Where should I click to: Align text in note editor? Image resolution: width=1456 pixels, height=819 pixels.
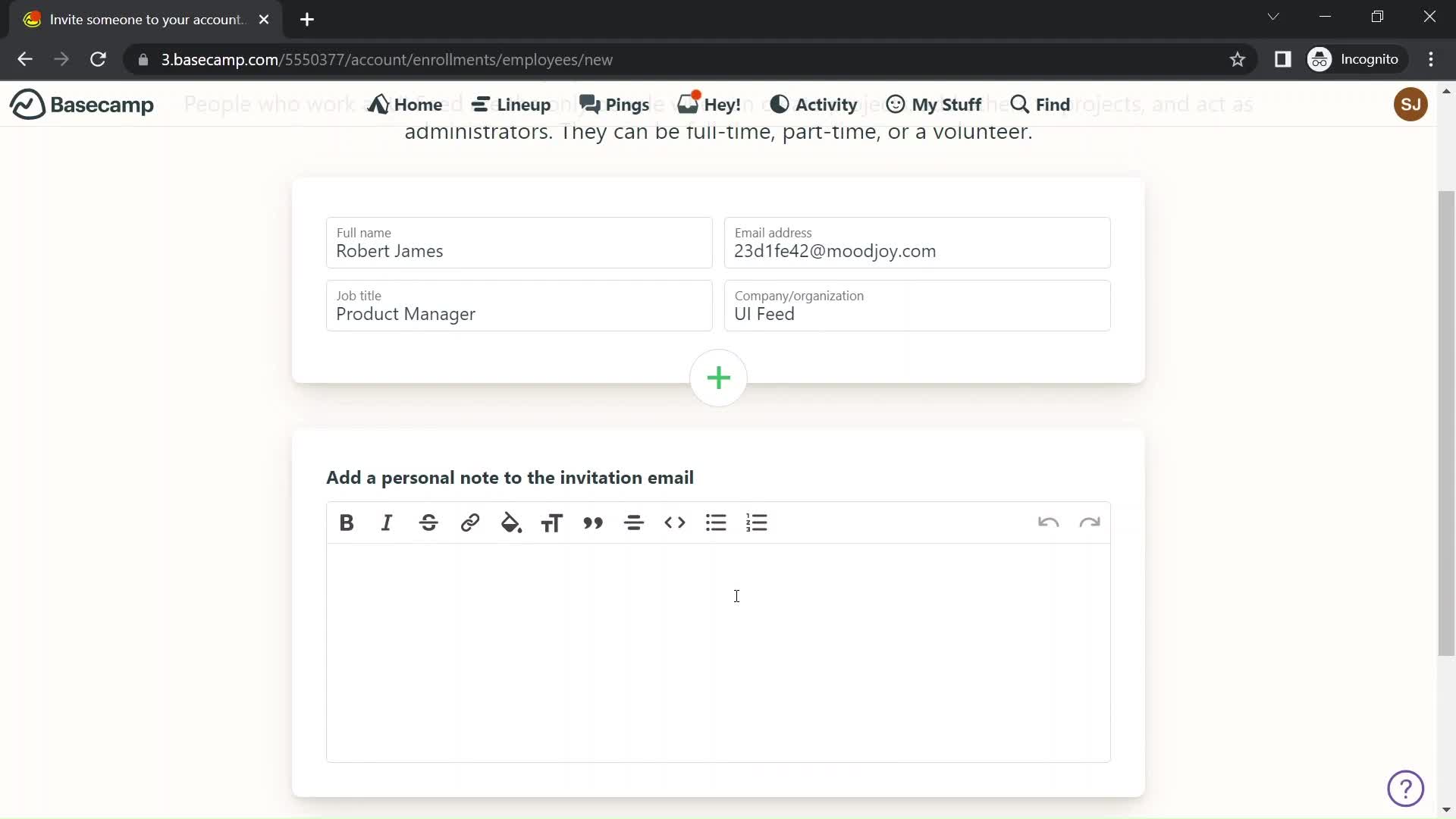coord(634,523)
